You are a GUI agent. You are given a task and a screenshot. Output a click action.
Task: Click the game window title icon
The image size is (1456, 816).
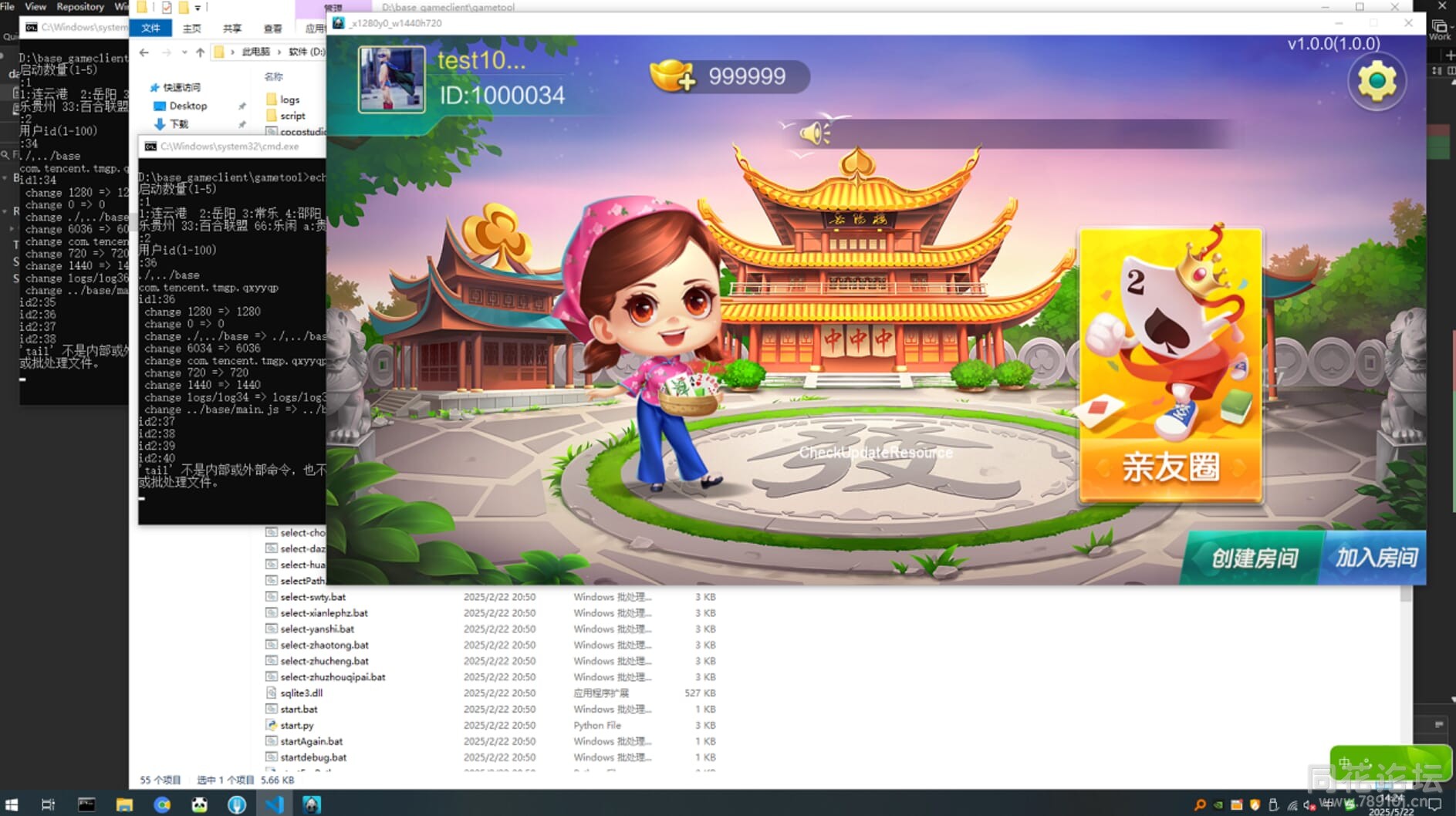click(x=338, y=23)
